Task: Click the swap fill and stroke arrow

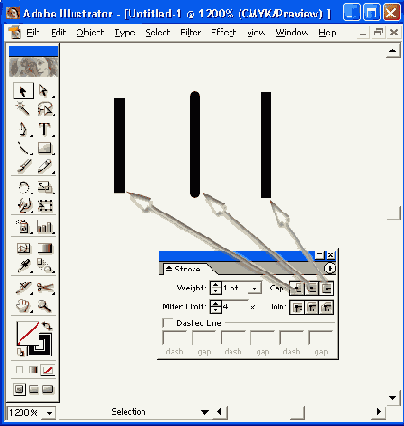Action: click(x=47, y=325)
